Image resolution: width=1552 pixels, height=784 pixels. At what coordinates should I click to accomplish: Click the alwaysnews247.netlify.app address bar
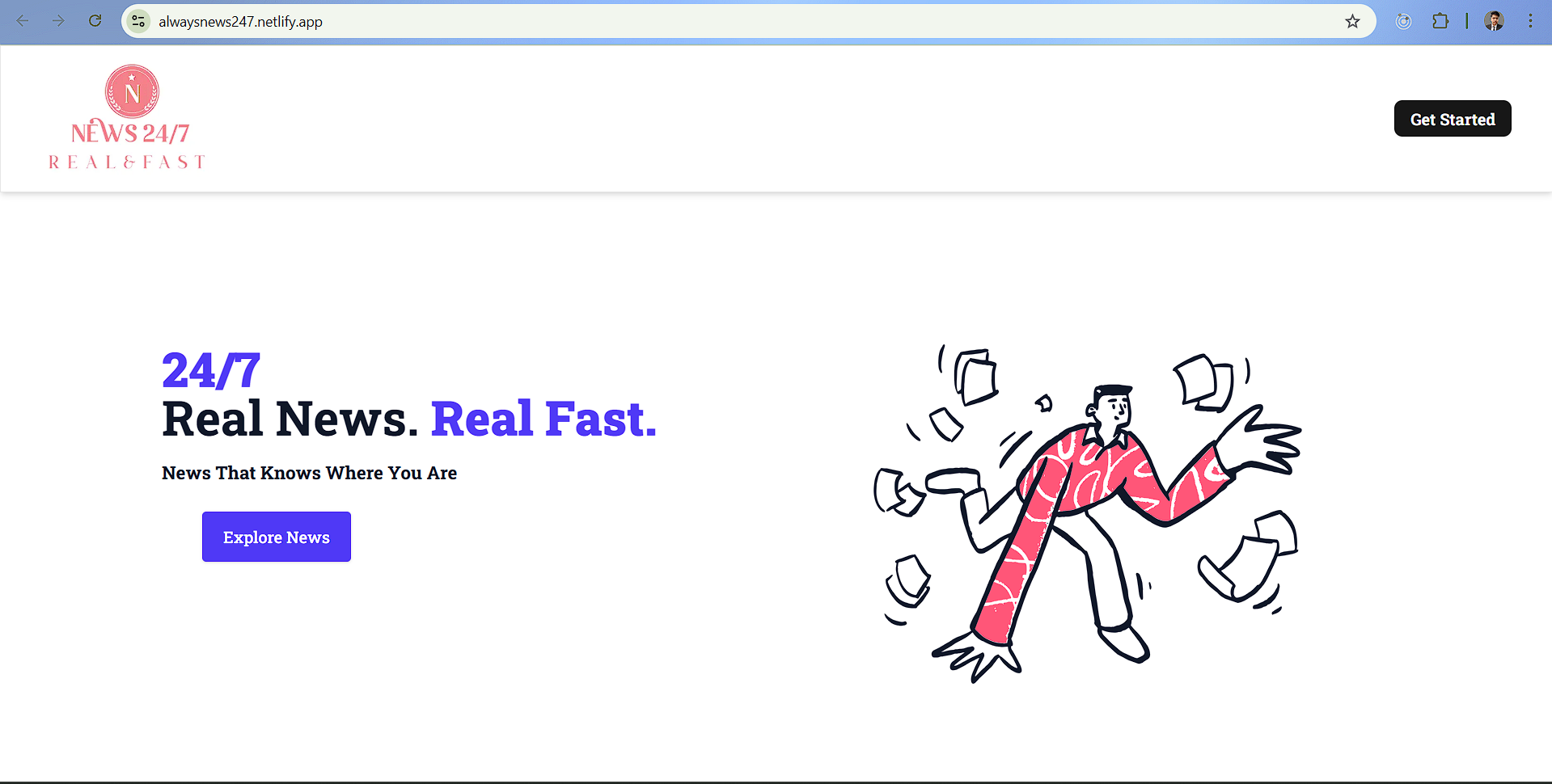[744, 22]
